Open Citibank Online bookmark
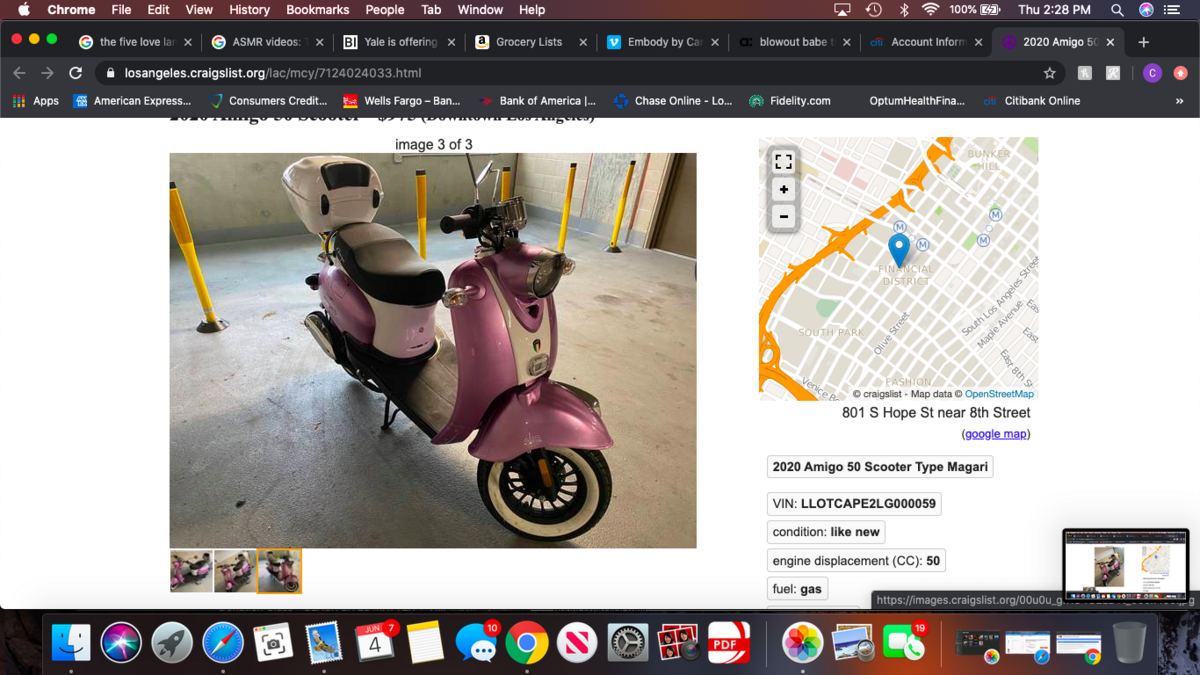This screenshot has width=1200, height=675. [1031, 101]
